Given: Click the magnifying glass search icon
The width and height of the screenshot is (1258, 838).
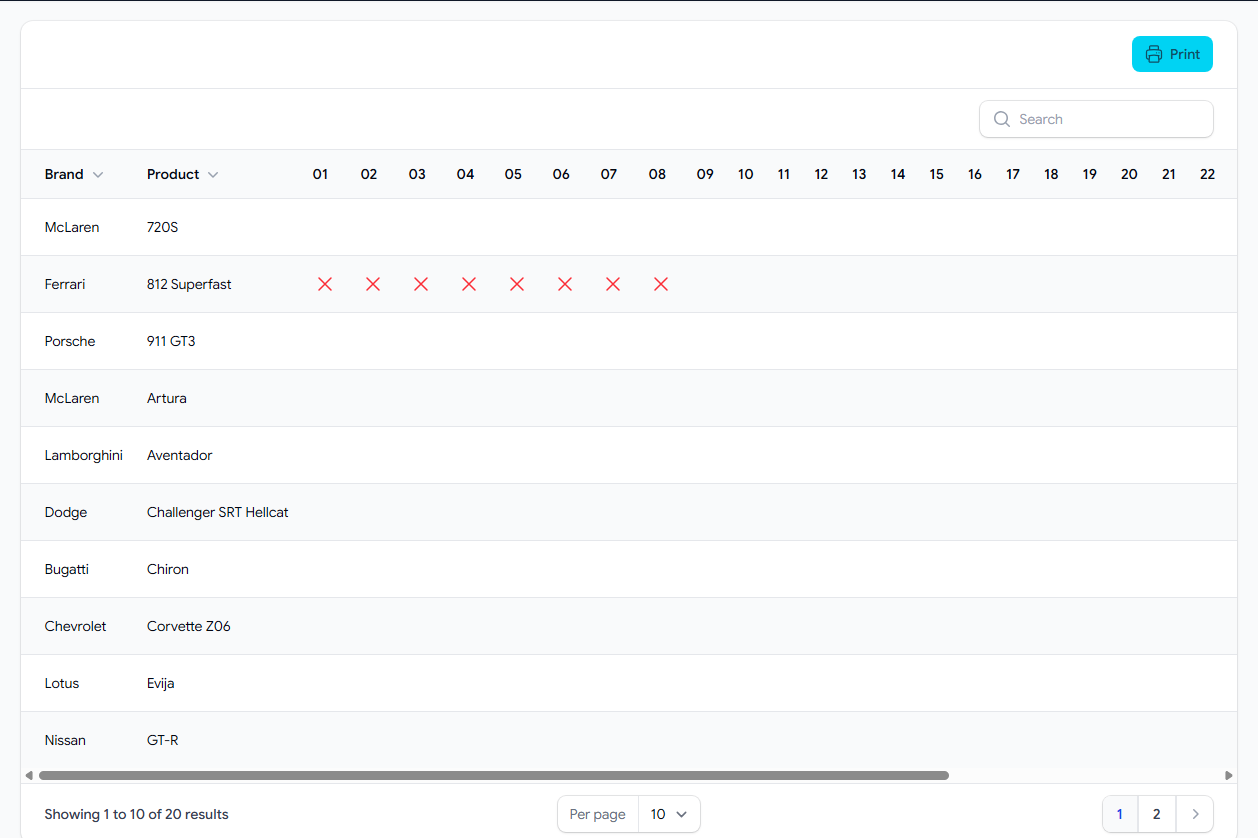Looking at the screenshot, I should tap(1001, 118).
